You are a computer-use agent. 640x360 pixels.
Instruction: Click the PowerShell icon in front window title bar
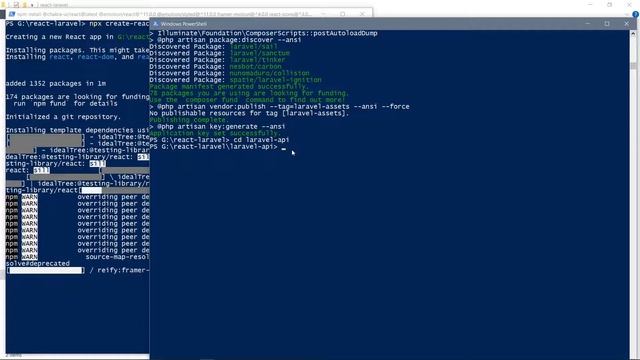pyautogui.click(x=155, y=24)
